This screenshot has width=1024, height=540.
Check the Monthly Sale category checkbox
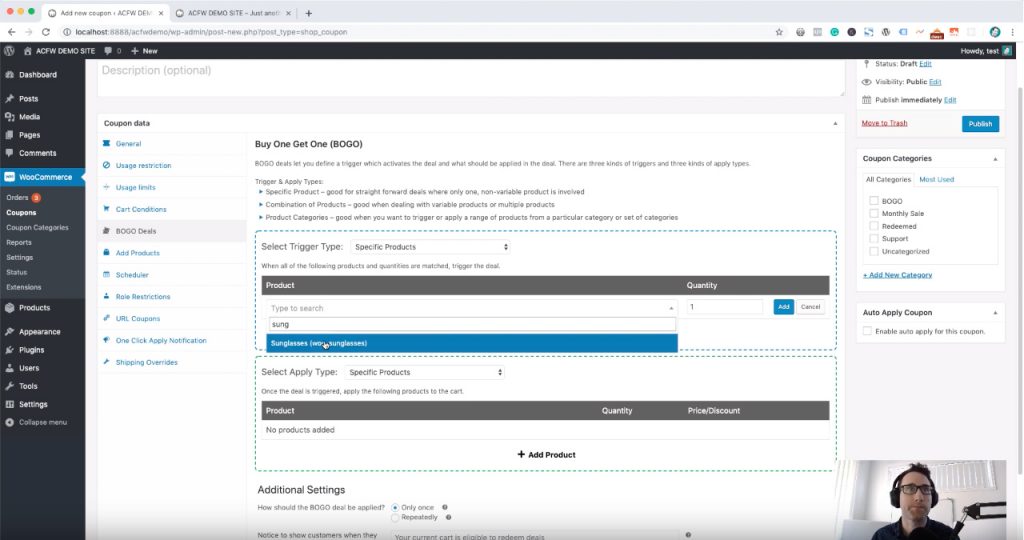(874, 214)
